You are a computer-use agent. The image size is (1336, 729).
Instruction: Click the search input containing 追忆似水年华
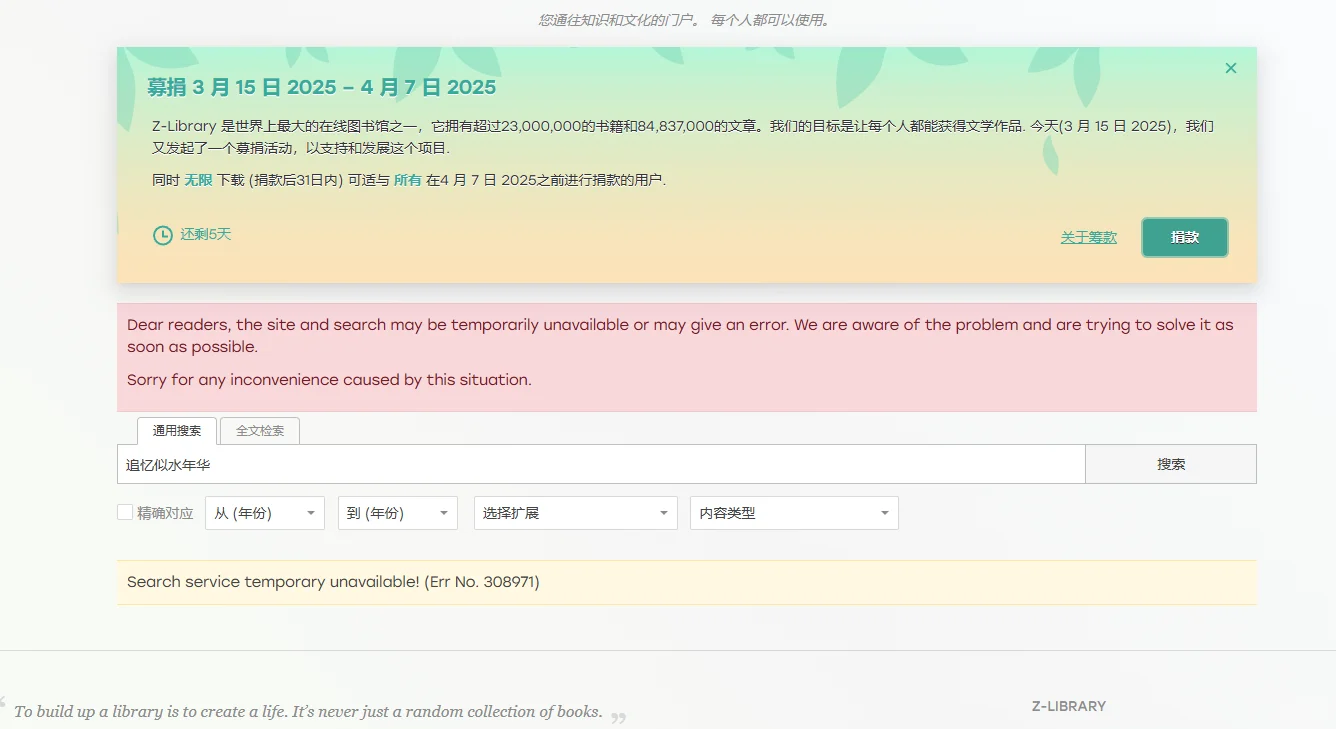[x=601, y=464]
